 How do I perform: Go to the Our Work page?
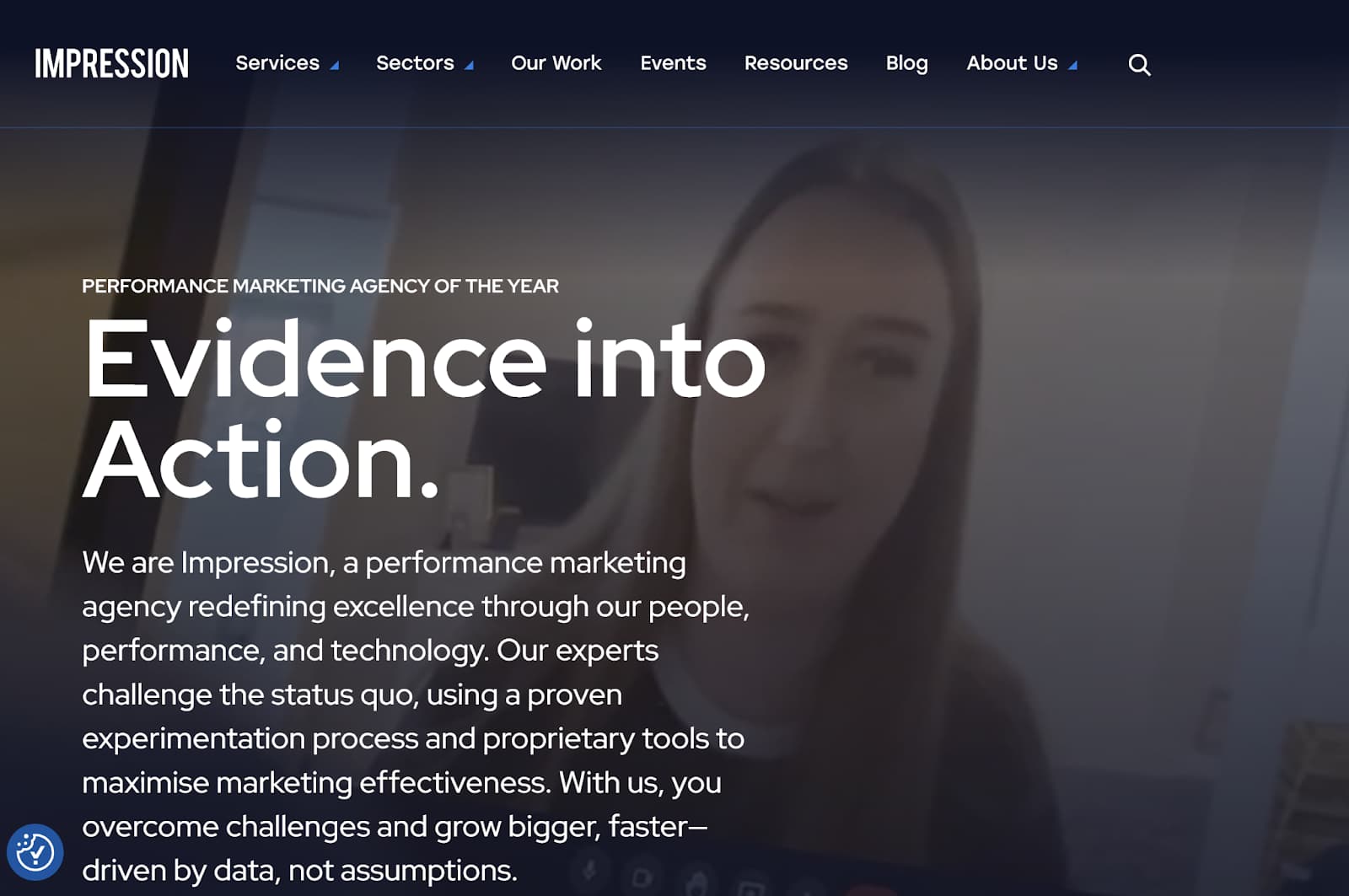pyautogui.click(x=556, y=63)
